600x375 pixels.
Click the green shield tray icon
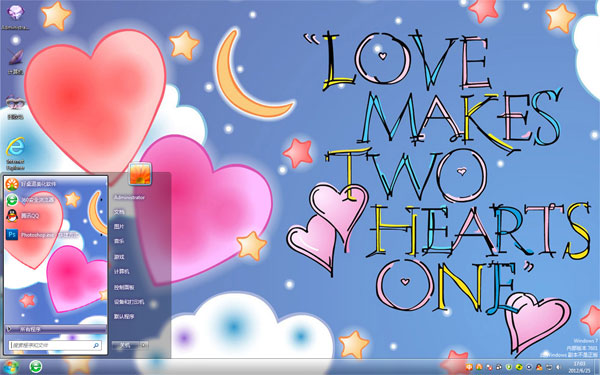pyautogui.click(x=509, y=367)
